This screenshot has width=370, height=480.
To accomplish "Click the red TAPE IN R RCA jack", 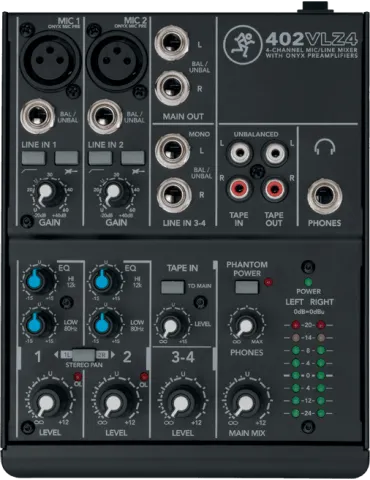I will (239, 189).
